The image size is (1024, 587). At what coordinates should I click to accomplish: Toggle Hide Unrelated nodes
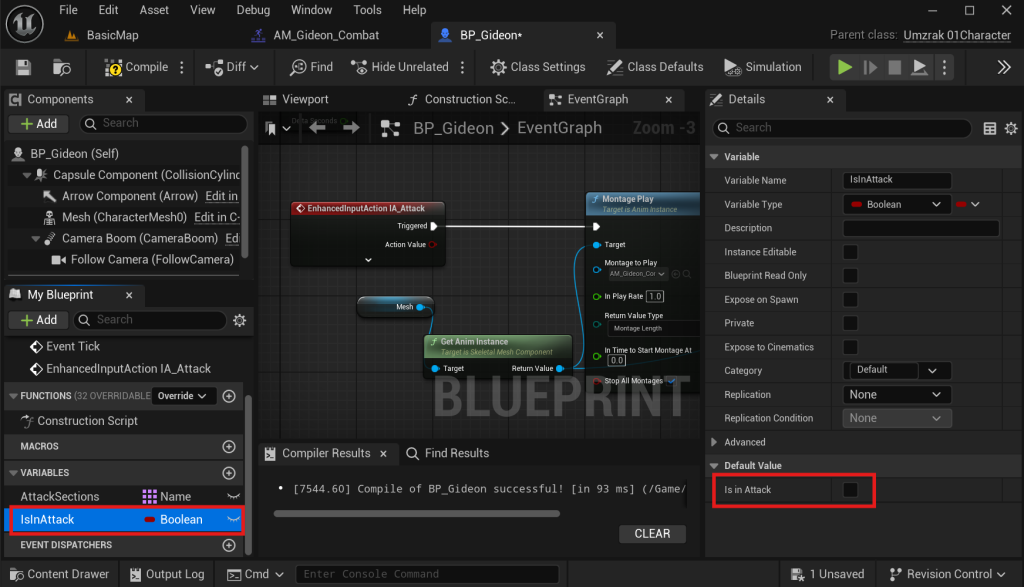pos(400,67)
